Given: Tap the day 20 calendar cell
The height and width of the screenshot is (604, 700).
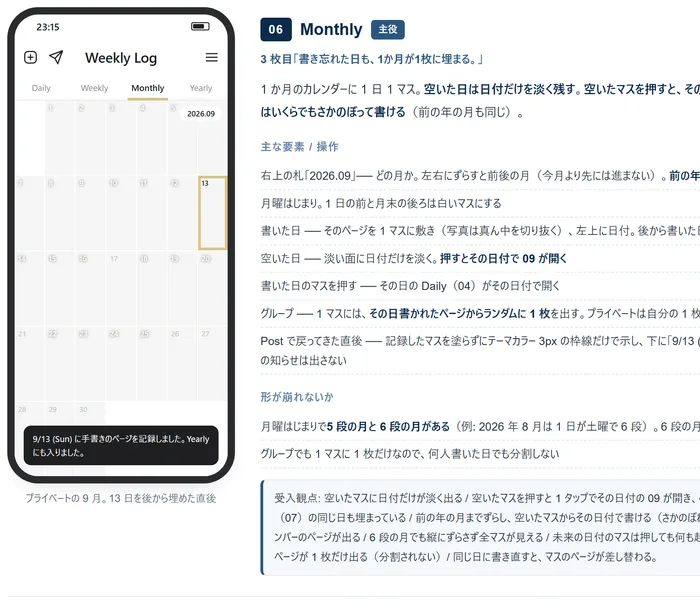Looking at the screenshot, I should pos(212,288).
